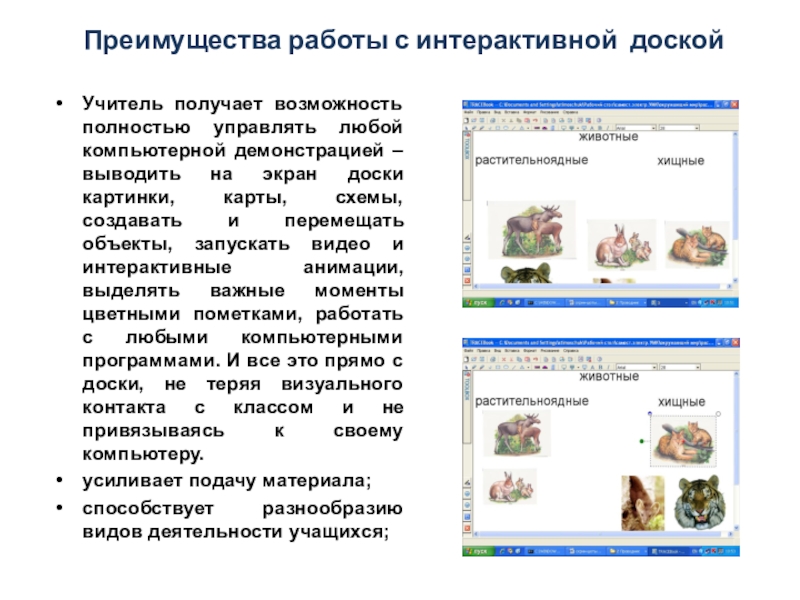
Task: Click print icon in upper screenshot toolbar
Action: [x=493, y=120]
